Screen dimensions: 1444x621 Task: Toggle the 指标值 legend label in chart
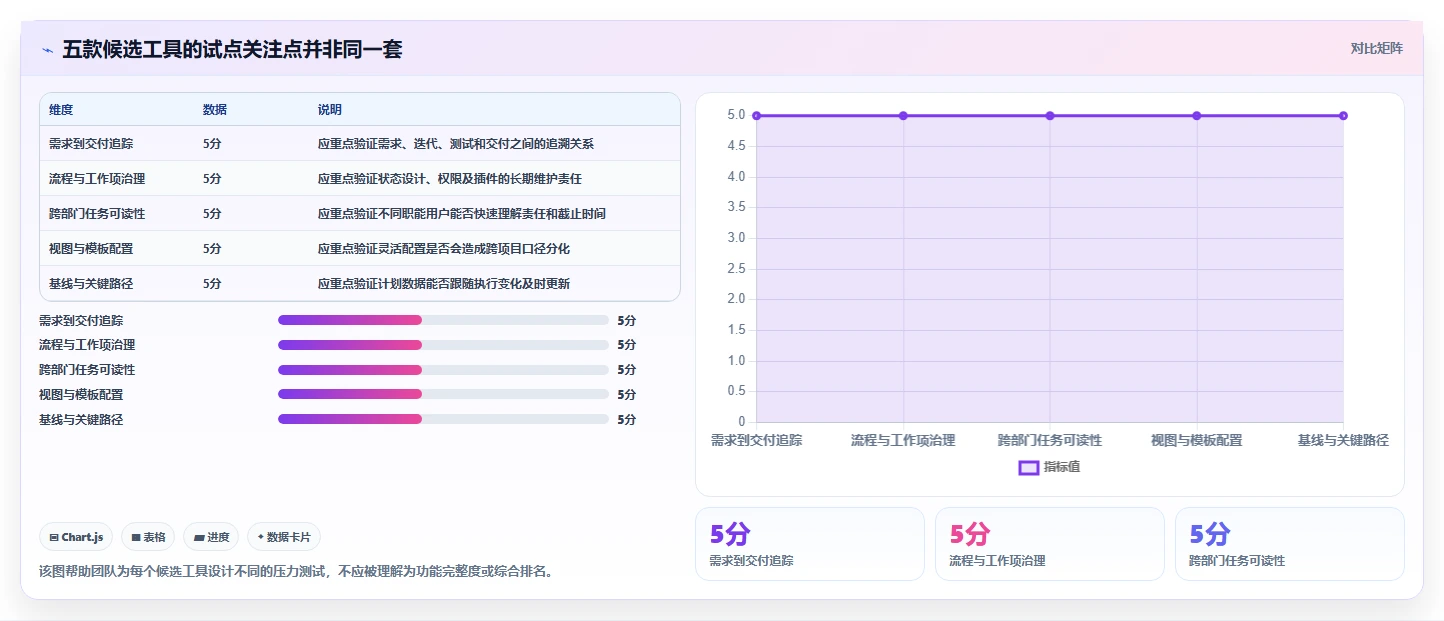coord(1062,467)
